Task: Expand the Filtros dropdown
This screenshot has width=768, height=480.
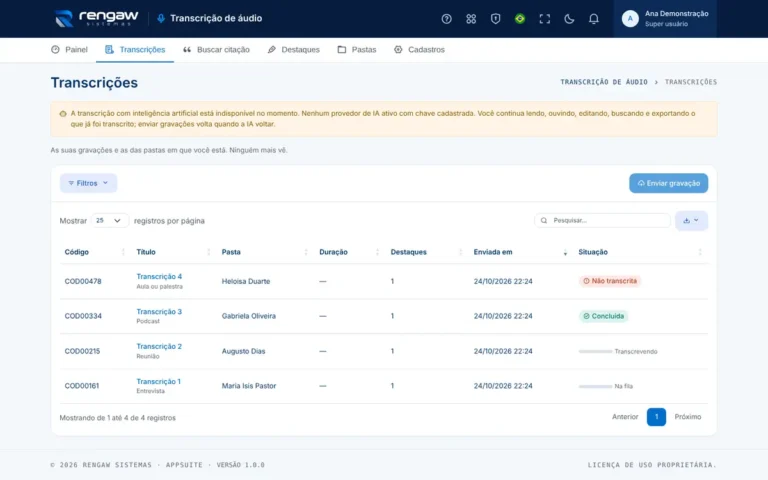Action: point(88,183)
